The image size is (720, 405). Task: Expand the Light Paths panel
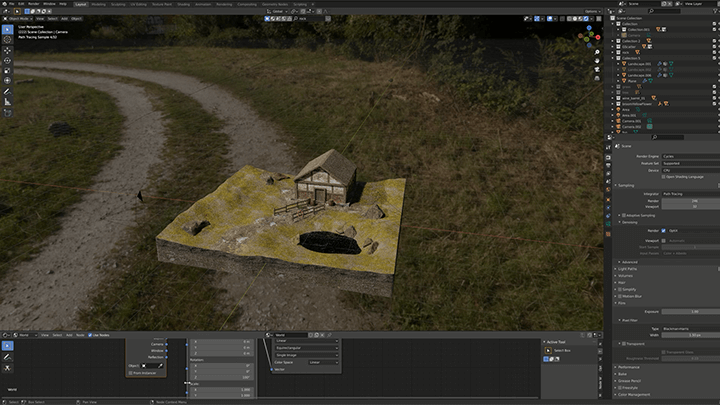point(627,269)
